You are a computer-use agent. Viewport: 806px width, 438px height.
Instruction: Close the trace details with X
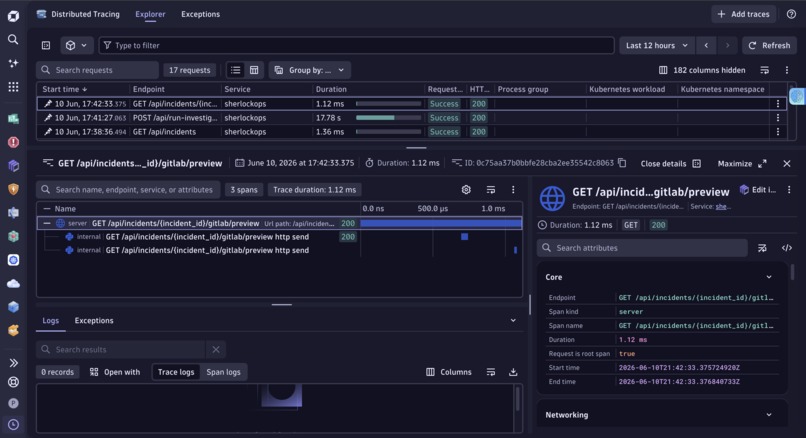coord(786,163)
